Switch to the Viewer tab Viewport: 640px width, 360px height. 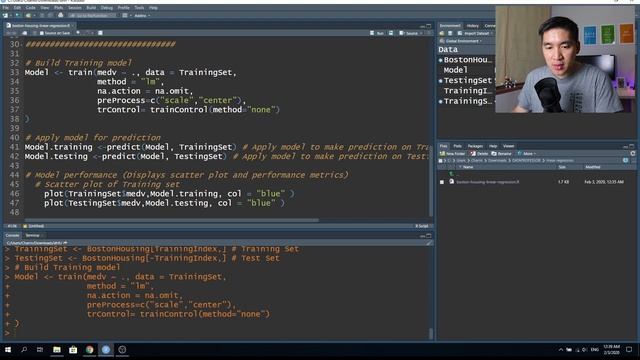click(x=508, y=146)
